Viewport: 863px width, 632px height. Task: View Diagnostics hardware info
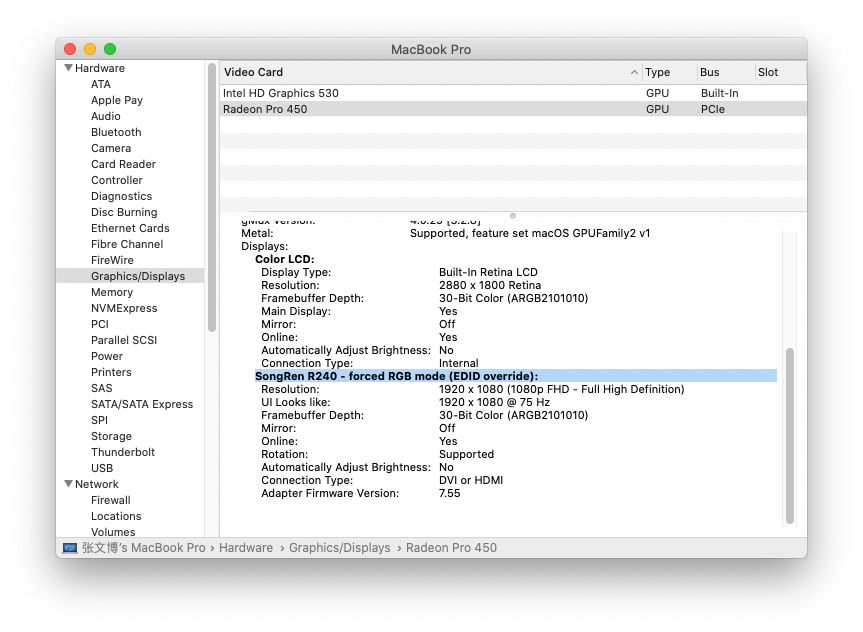click(122, 196)
